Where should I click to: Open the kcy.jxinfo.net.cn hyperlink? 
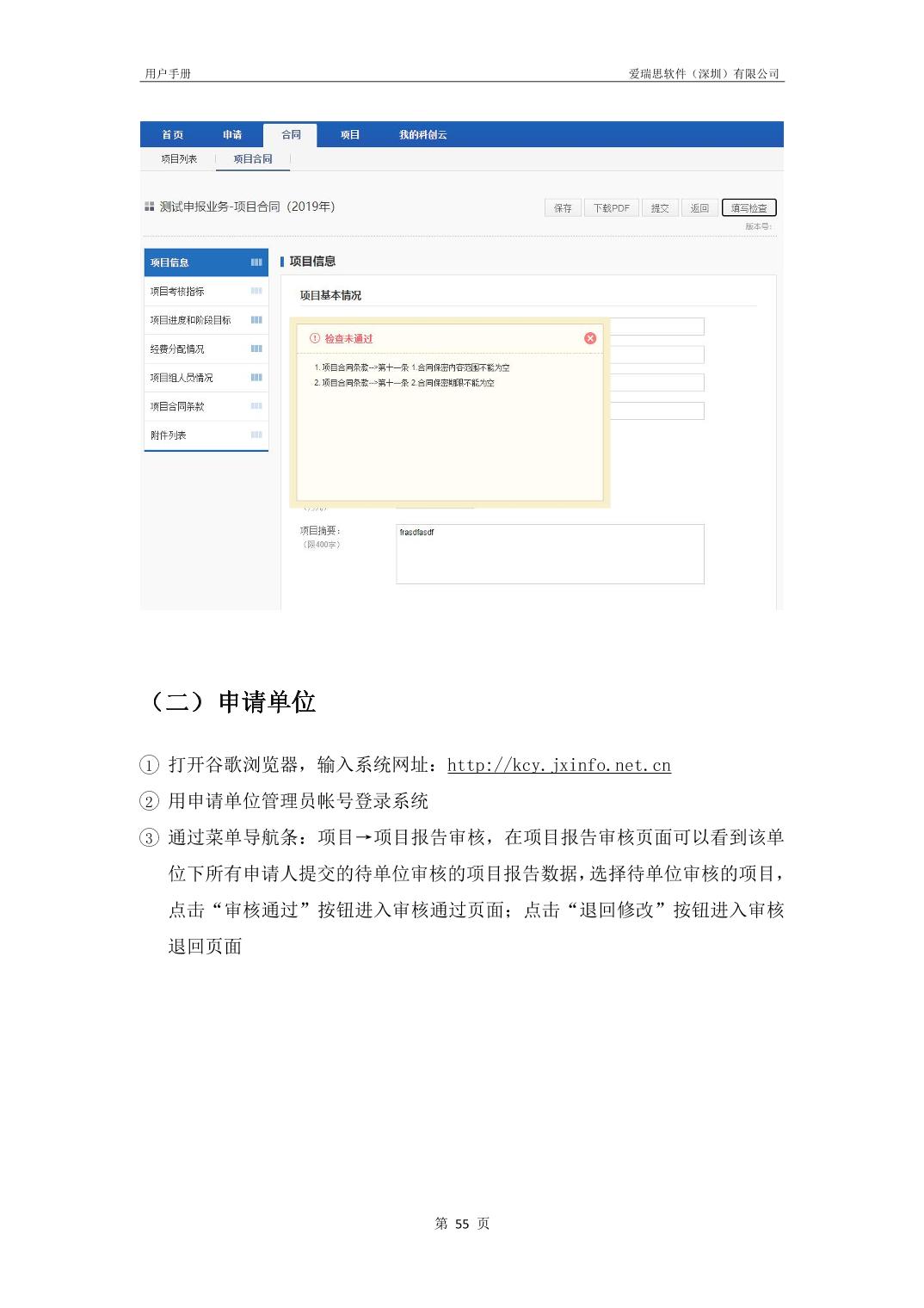pyautogui.click(x=558, y=765)
